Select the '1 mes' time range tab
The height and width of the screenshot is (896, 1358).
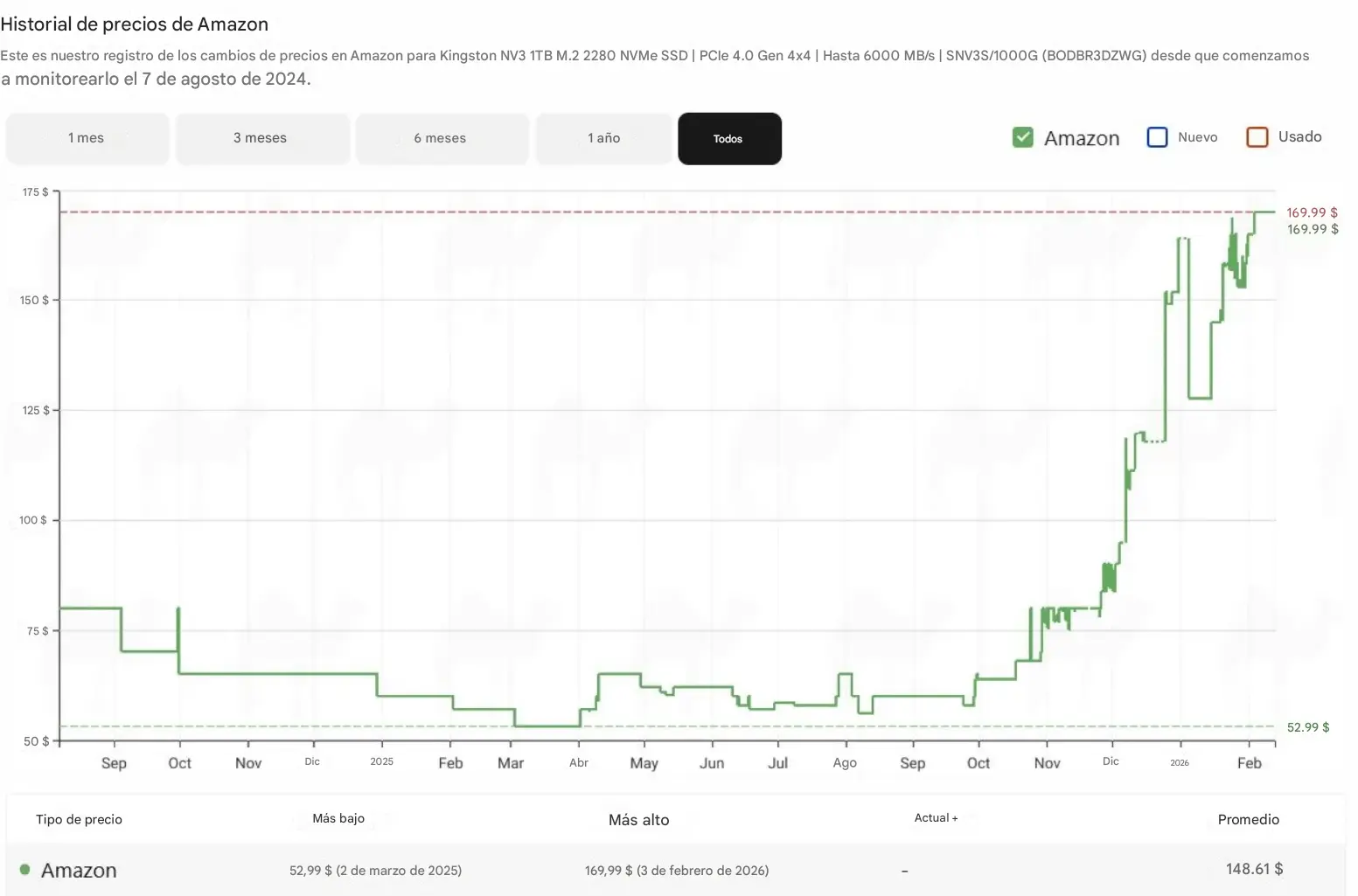[x=87, y=138]
